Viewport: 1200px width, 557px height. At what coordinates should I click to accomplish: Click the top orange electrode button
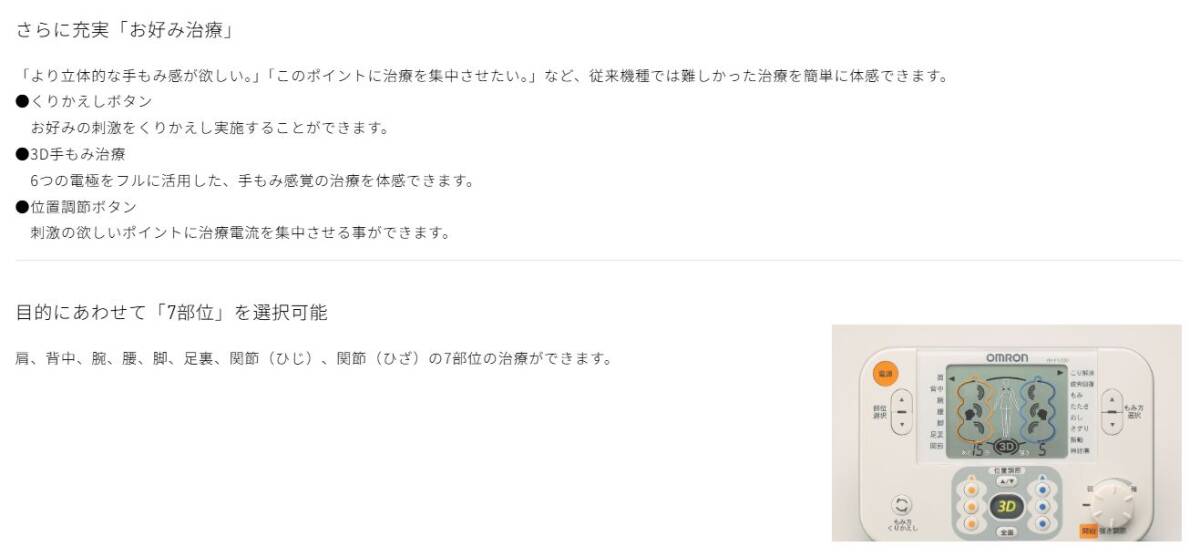[970, 490]
